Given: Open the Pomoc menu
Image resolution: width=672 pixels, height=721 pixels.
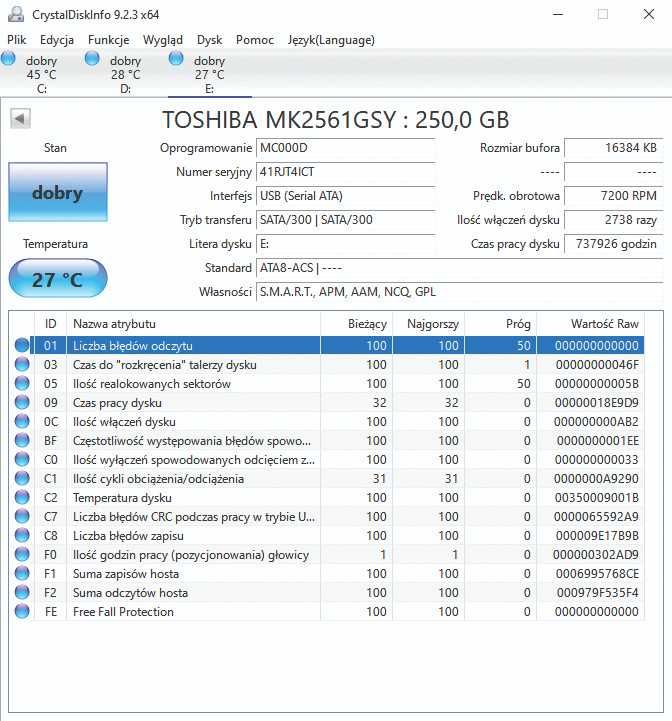Looking at the screenshot, I should (255, 40).
